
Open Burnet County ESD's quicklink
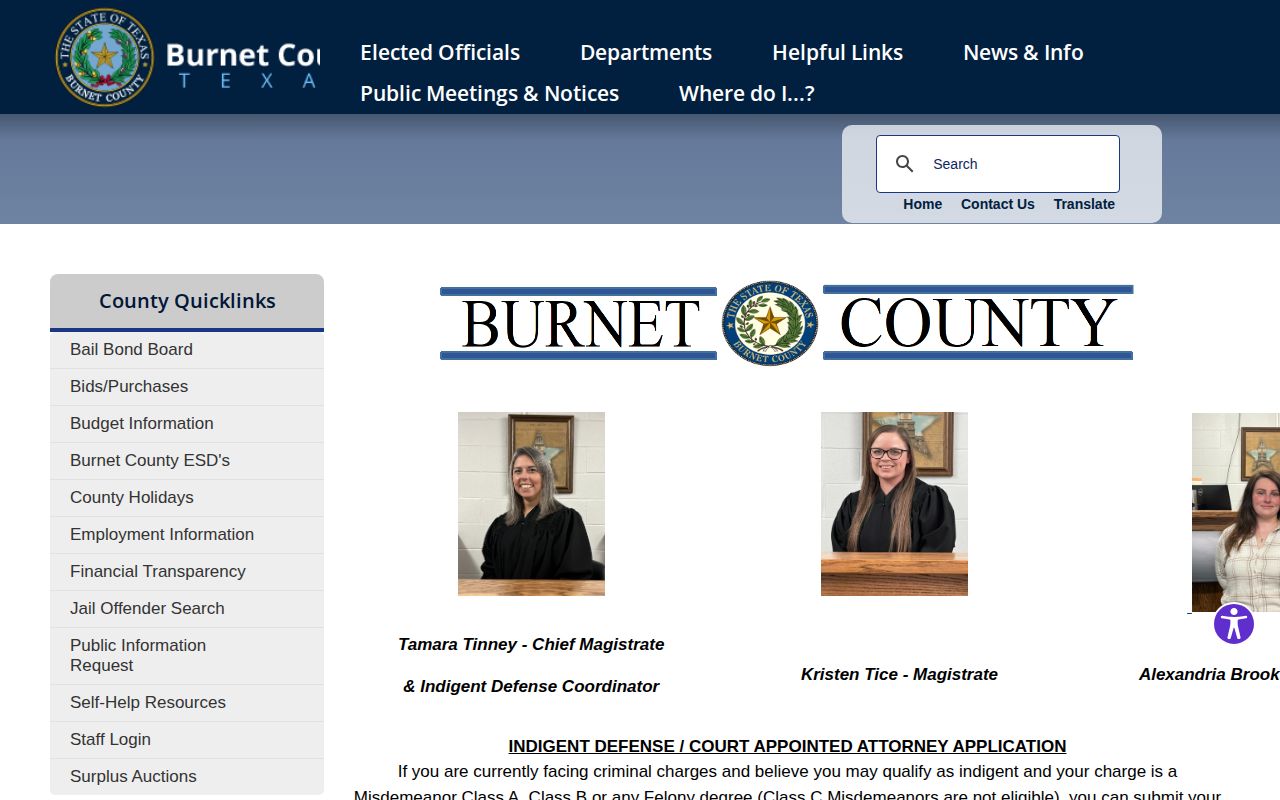(187, 461)
